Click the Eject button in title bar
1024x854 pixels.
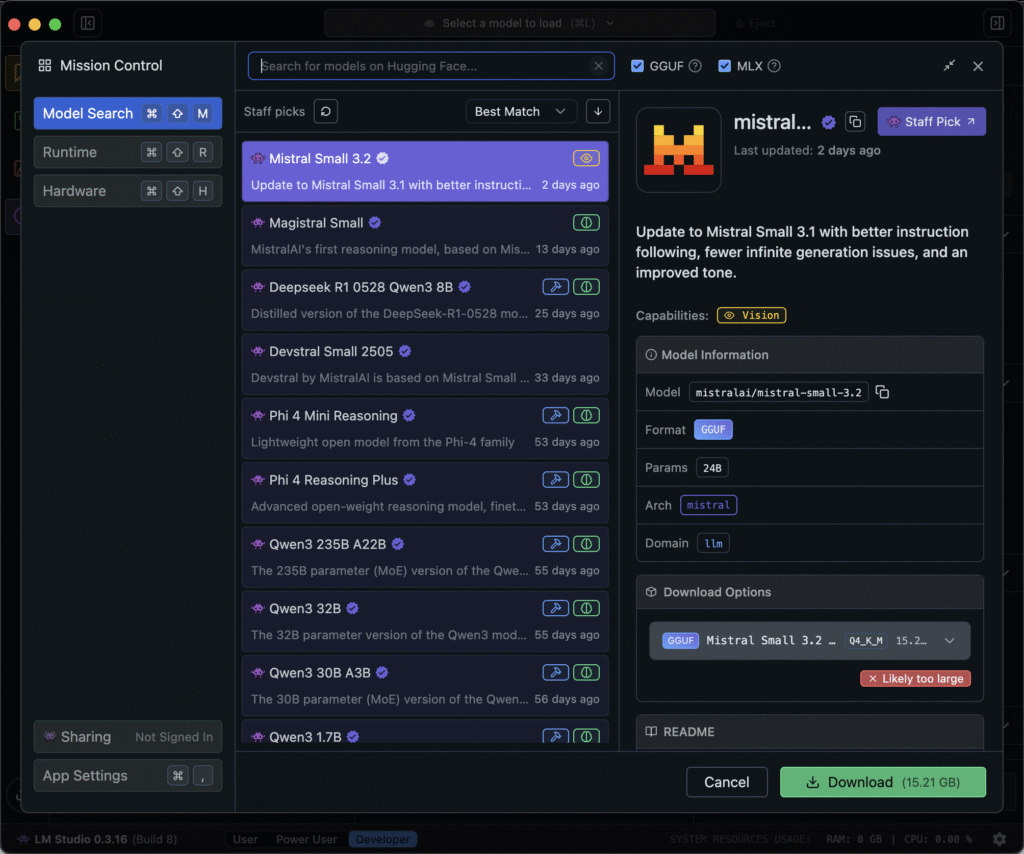point(756,24)
